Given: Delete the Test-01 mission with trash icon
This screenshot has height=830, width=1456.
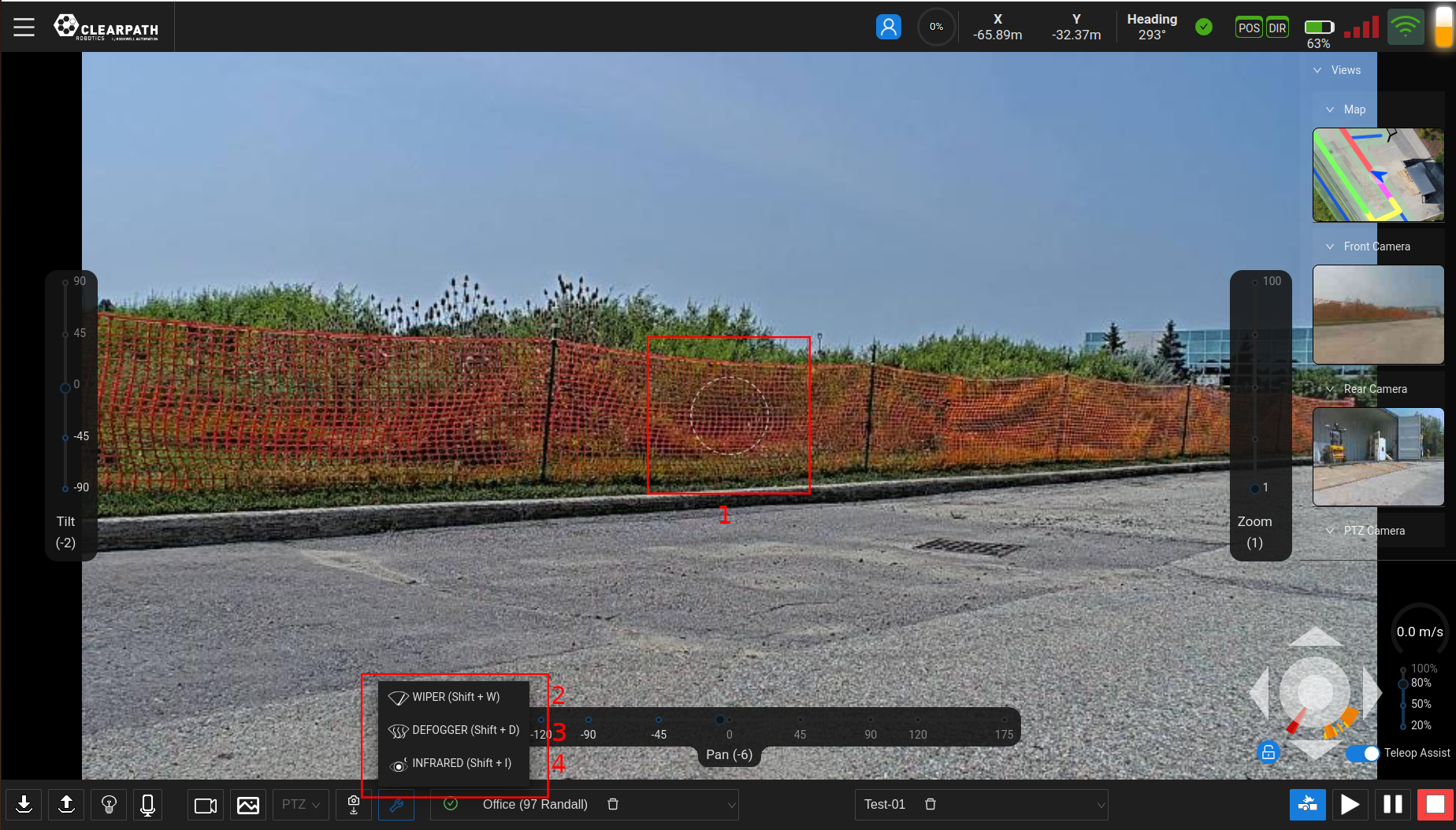Looking at the screenshot, I should tap(930, 804).
